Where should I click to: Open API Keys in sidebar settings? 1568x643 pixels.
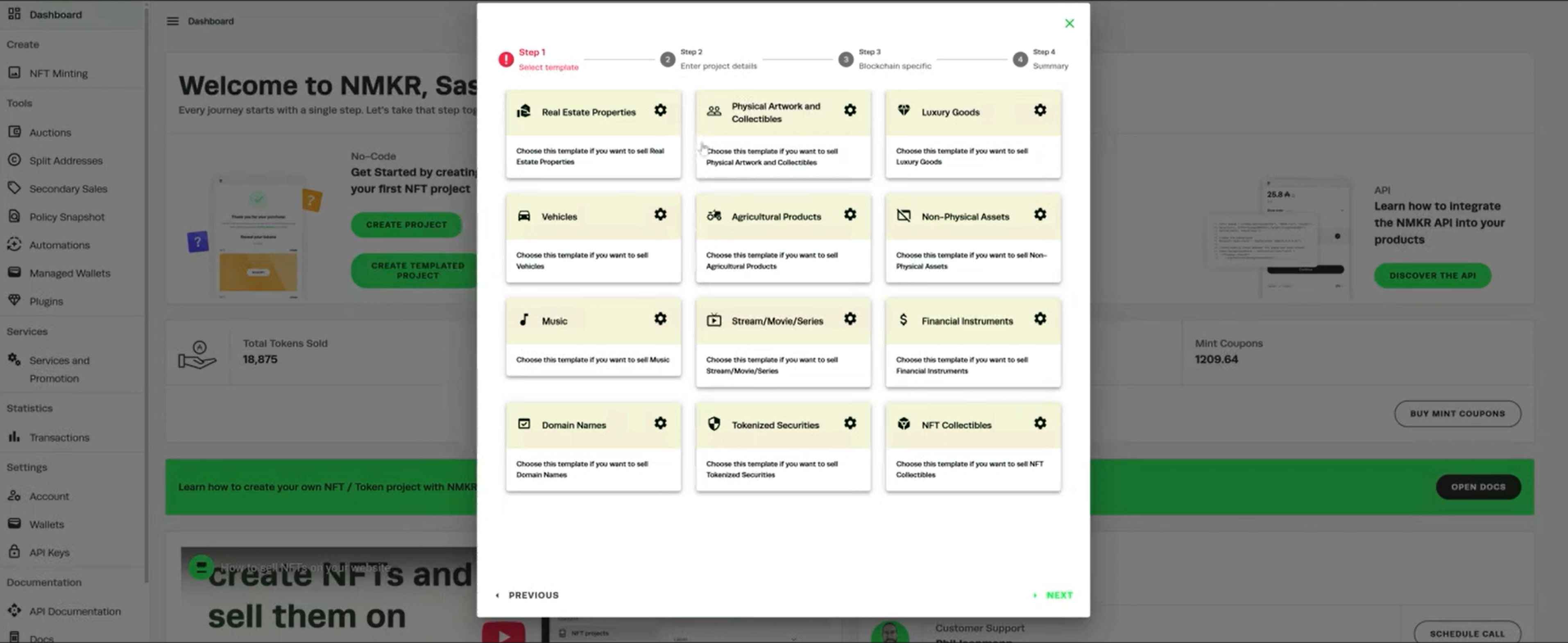pos(49,552)
